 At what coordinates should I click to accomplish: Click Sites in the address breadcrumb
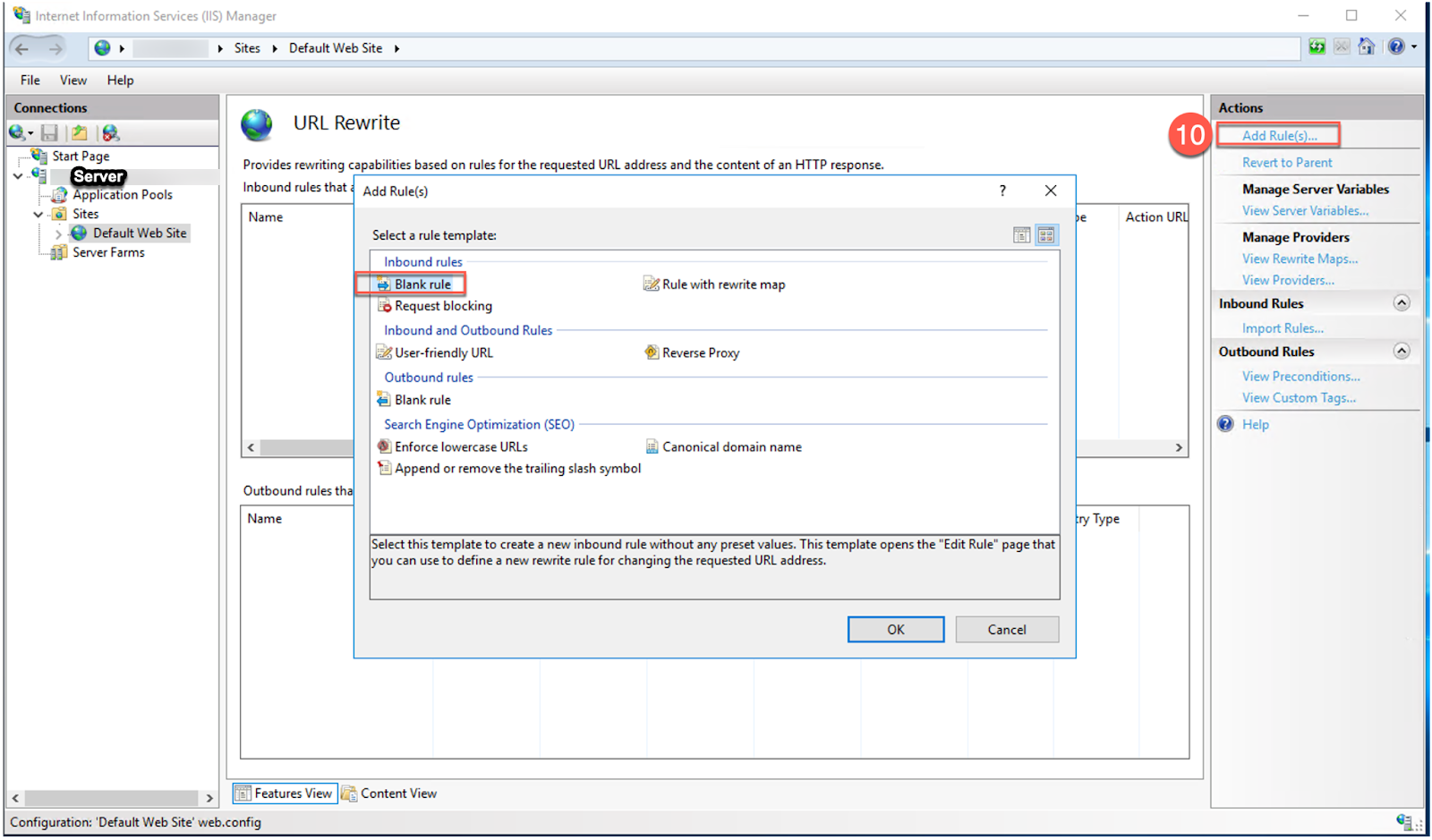point(247,48)
